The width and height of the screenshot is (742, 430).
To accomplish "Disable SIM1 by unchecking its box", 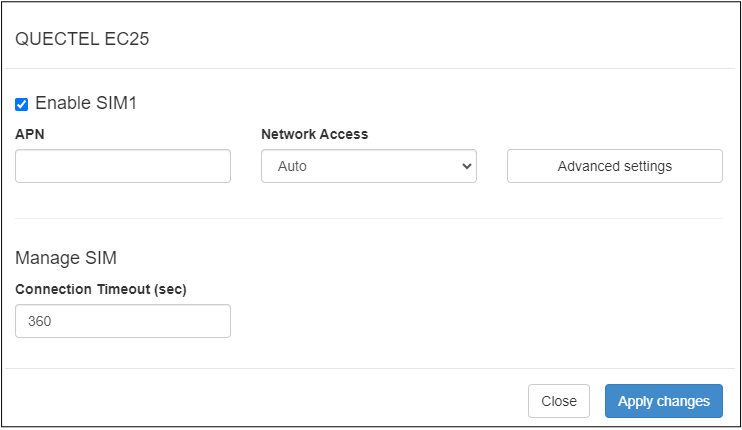I will pyautogui.click(x=22, y=104).
